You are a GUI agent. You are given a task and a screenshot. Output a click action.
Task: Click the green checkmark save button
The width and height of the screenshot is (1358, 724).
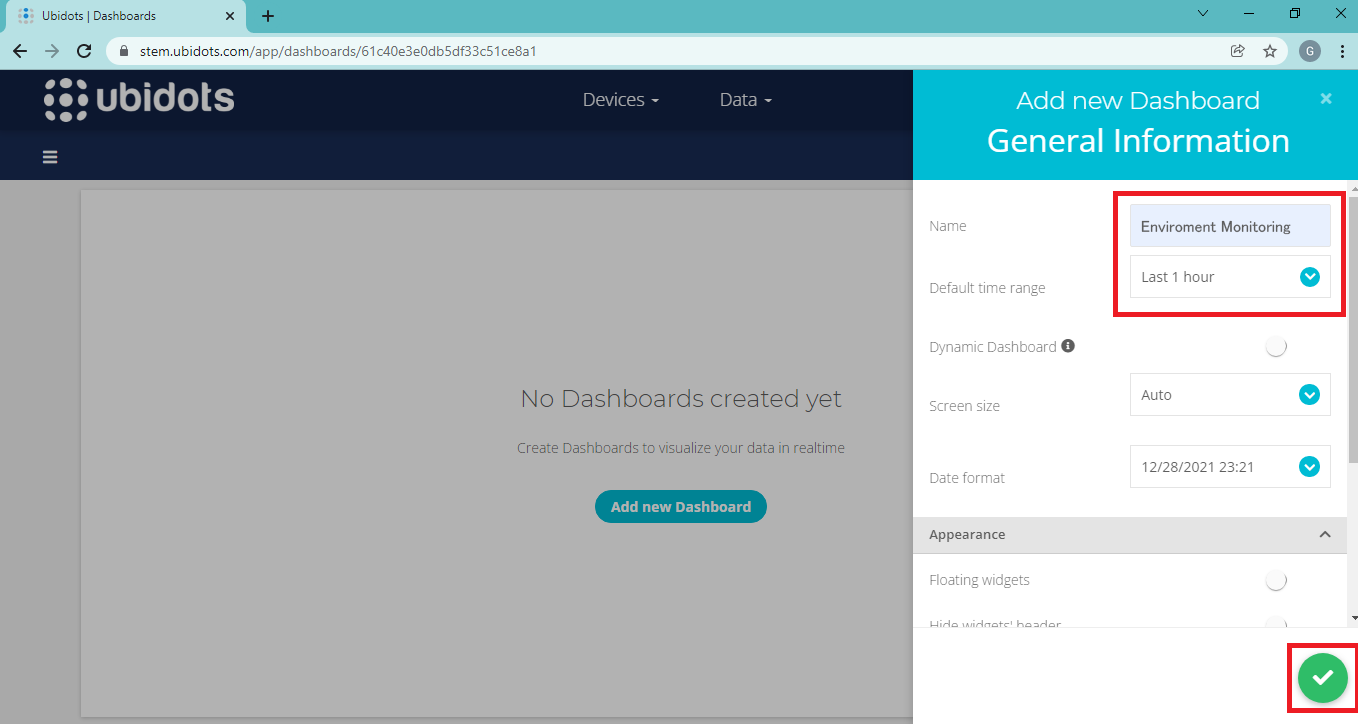tap(1322, 678)
